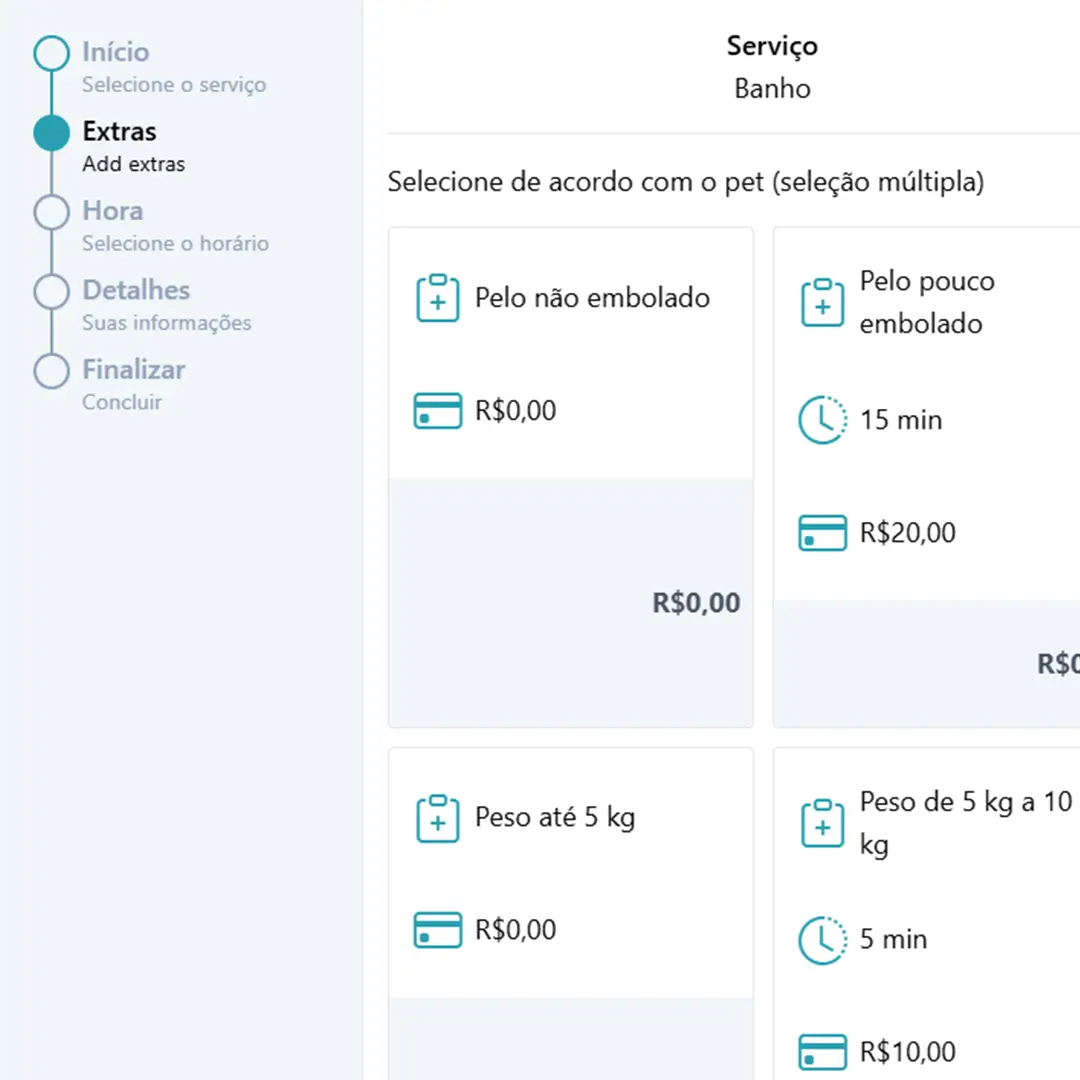Image resolution: width=1080 pixels, height=1080 pixels.
Task: Click the credit card icon beside R$10,00
Action: click(x=822, y=1052)
